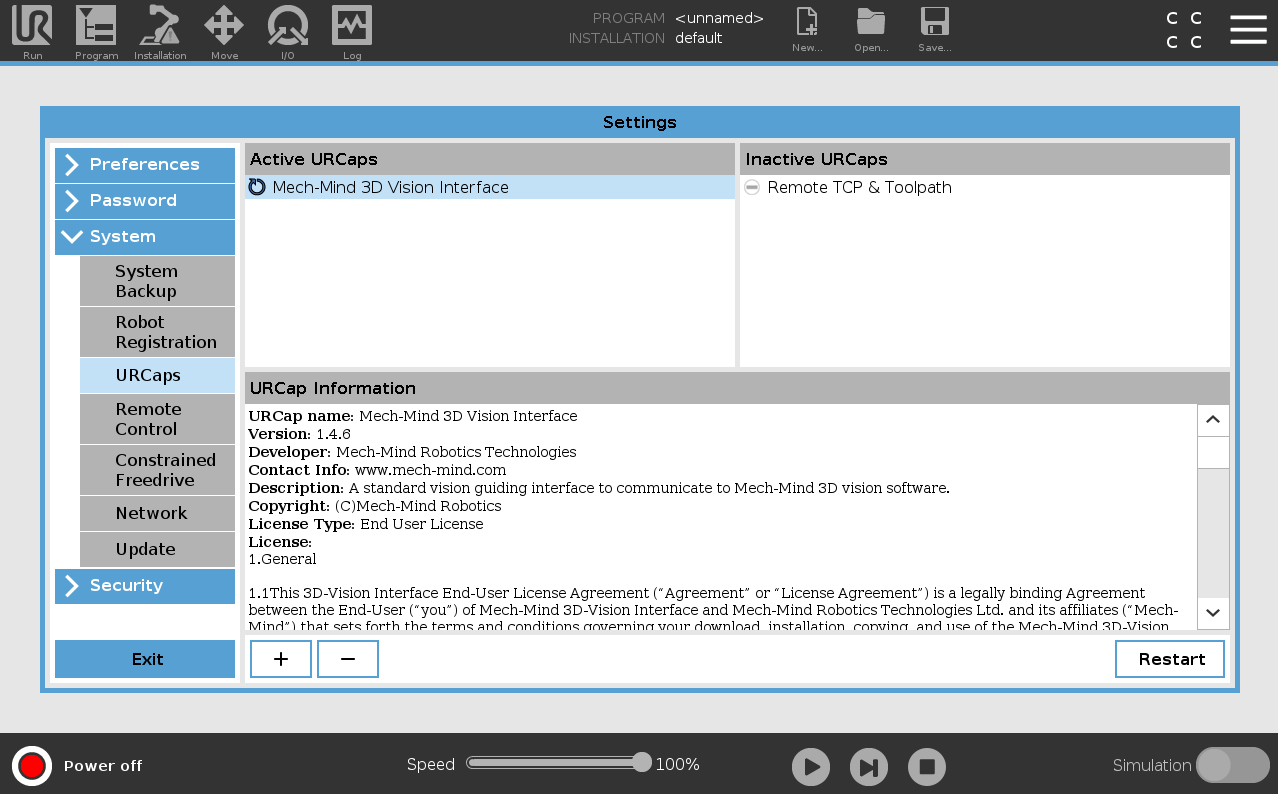This screenshot has height=794, width=1278.
Task: Click the Active URCaps header
Action: tap(490, 159)
